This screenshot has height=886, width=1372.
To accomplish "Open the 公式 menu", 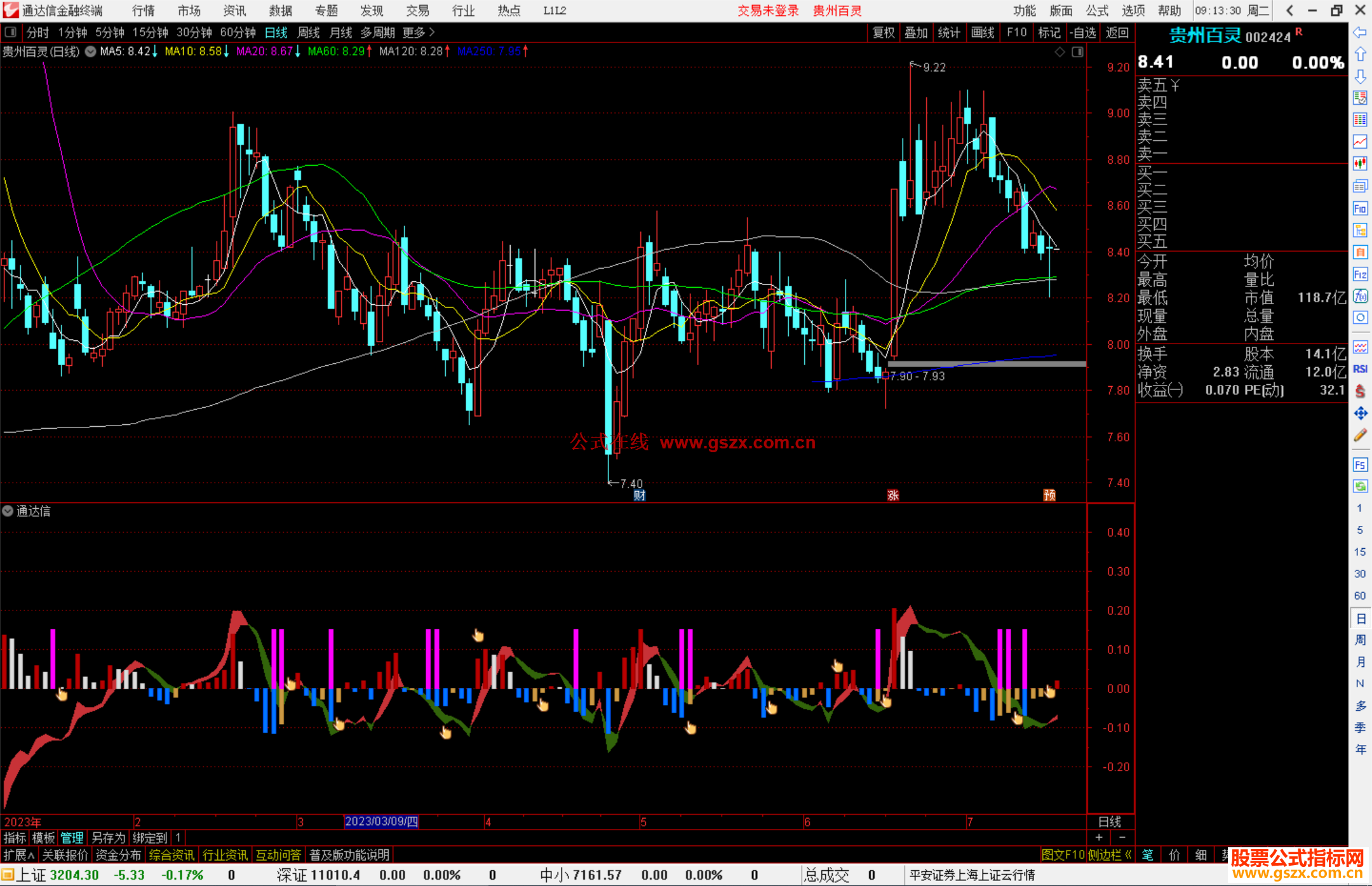I will [x=1097, y=11].
